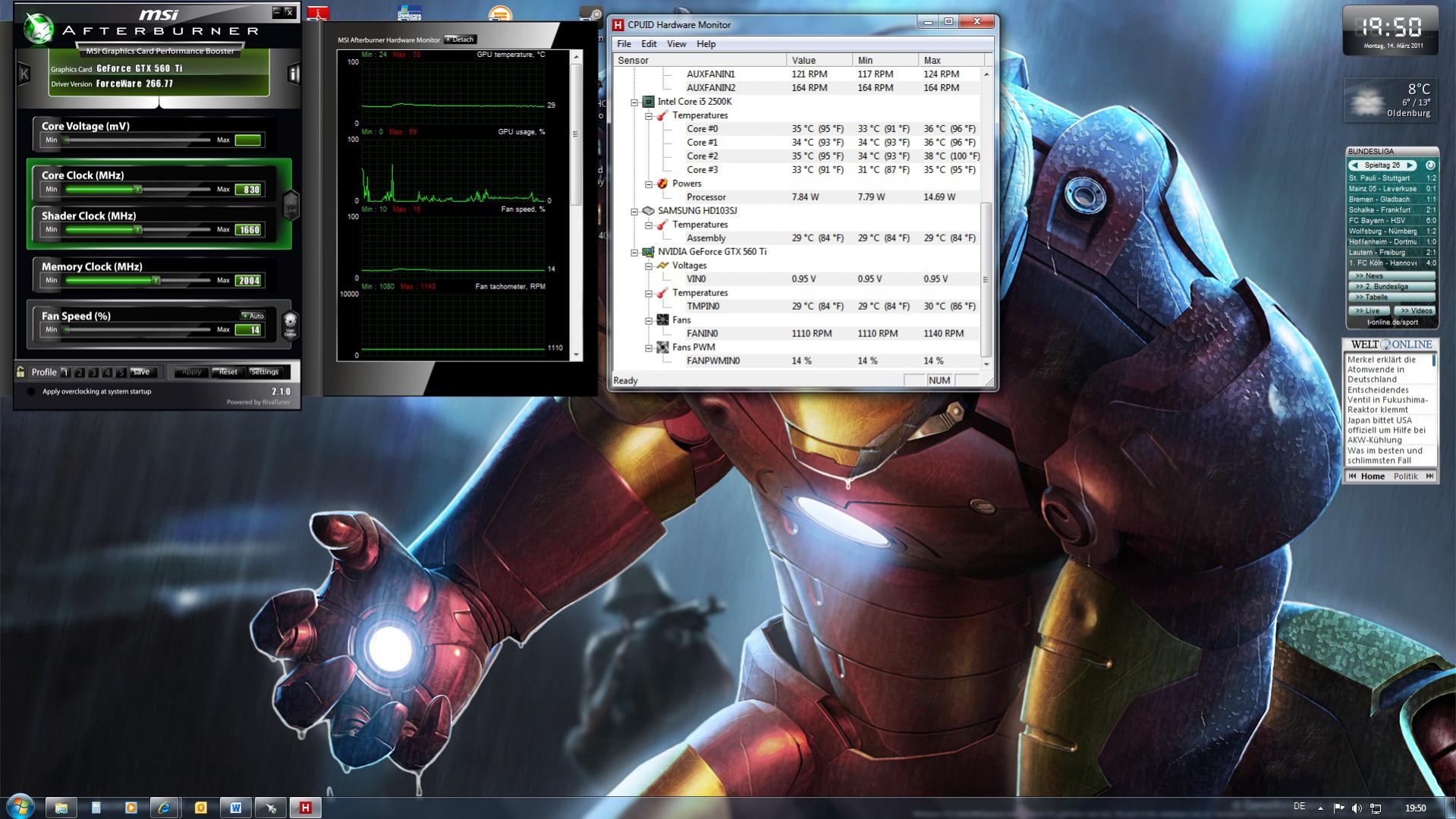
Task: Collapse the Temperatures node under Intel Core i5
Action: (649, 115)
